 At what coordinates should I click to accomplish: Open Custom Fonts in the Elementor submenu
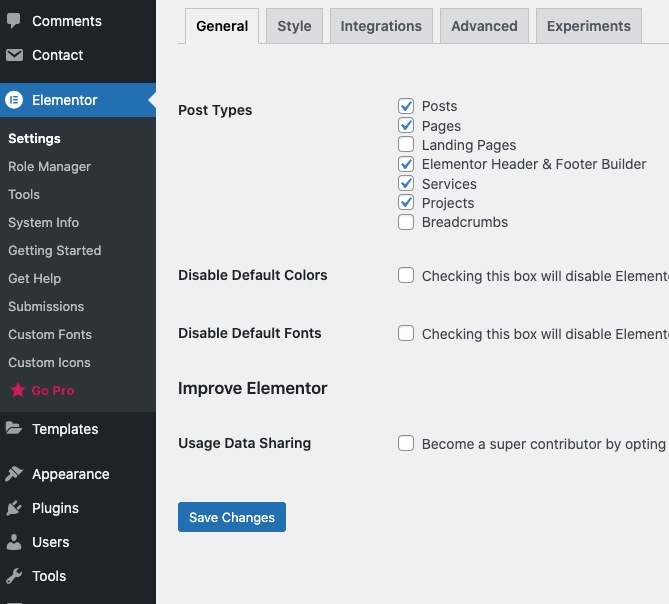tap(49, 335)
